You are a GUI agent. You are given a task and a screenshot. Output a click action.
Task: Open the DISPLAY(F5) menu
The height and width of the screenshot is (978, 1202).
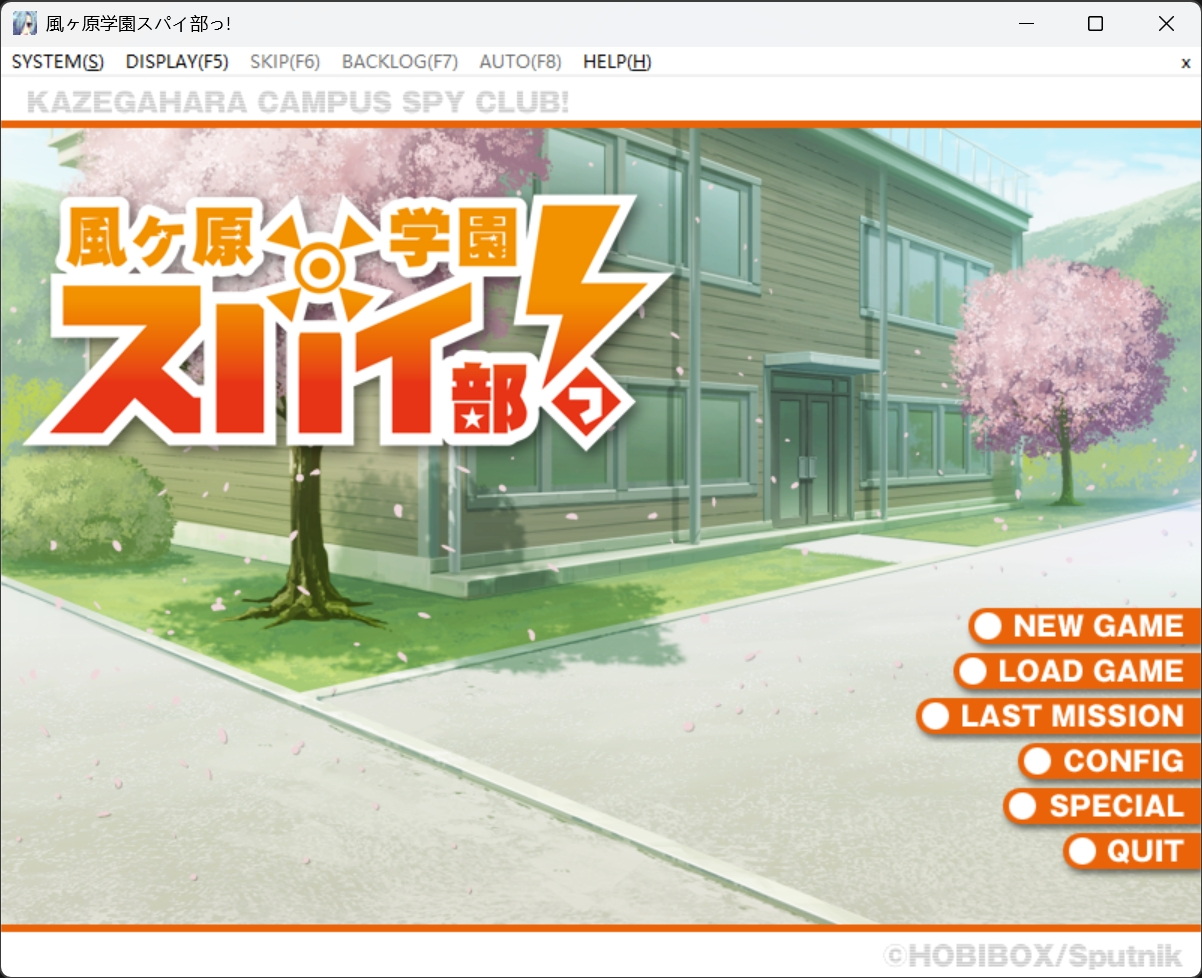pyautogui.click(x=177, y=62)
